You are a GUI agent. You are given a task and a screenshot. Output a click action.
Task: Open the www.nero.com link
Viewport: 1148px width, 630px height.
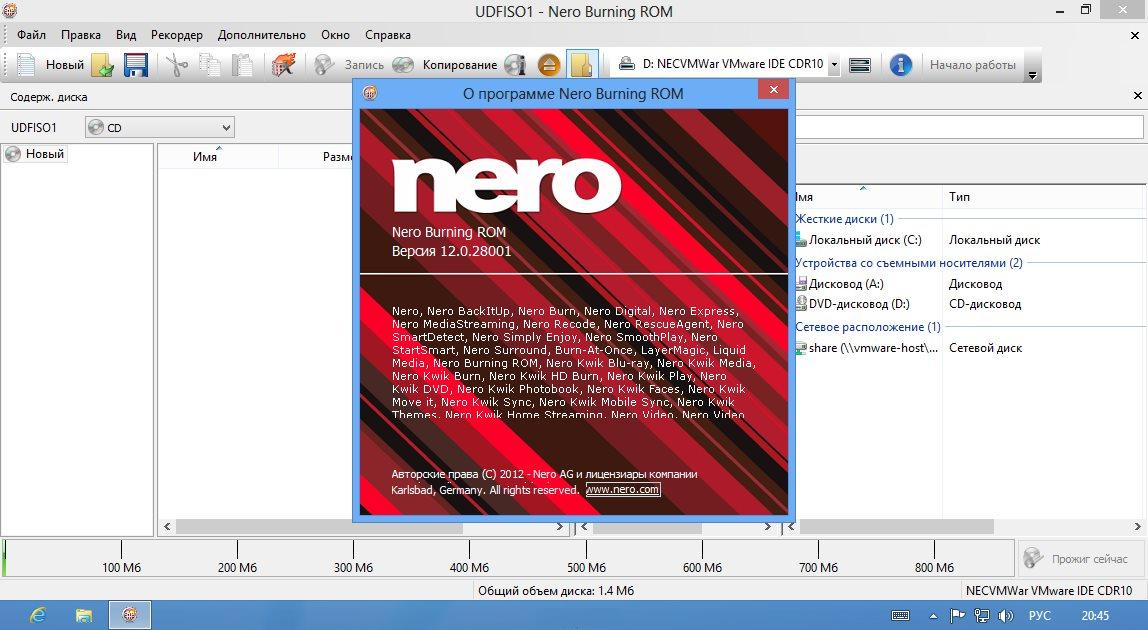pyautogui.click(x=623, y=489)
